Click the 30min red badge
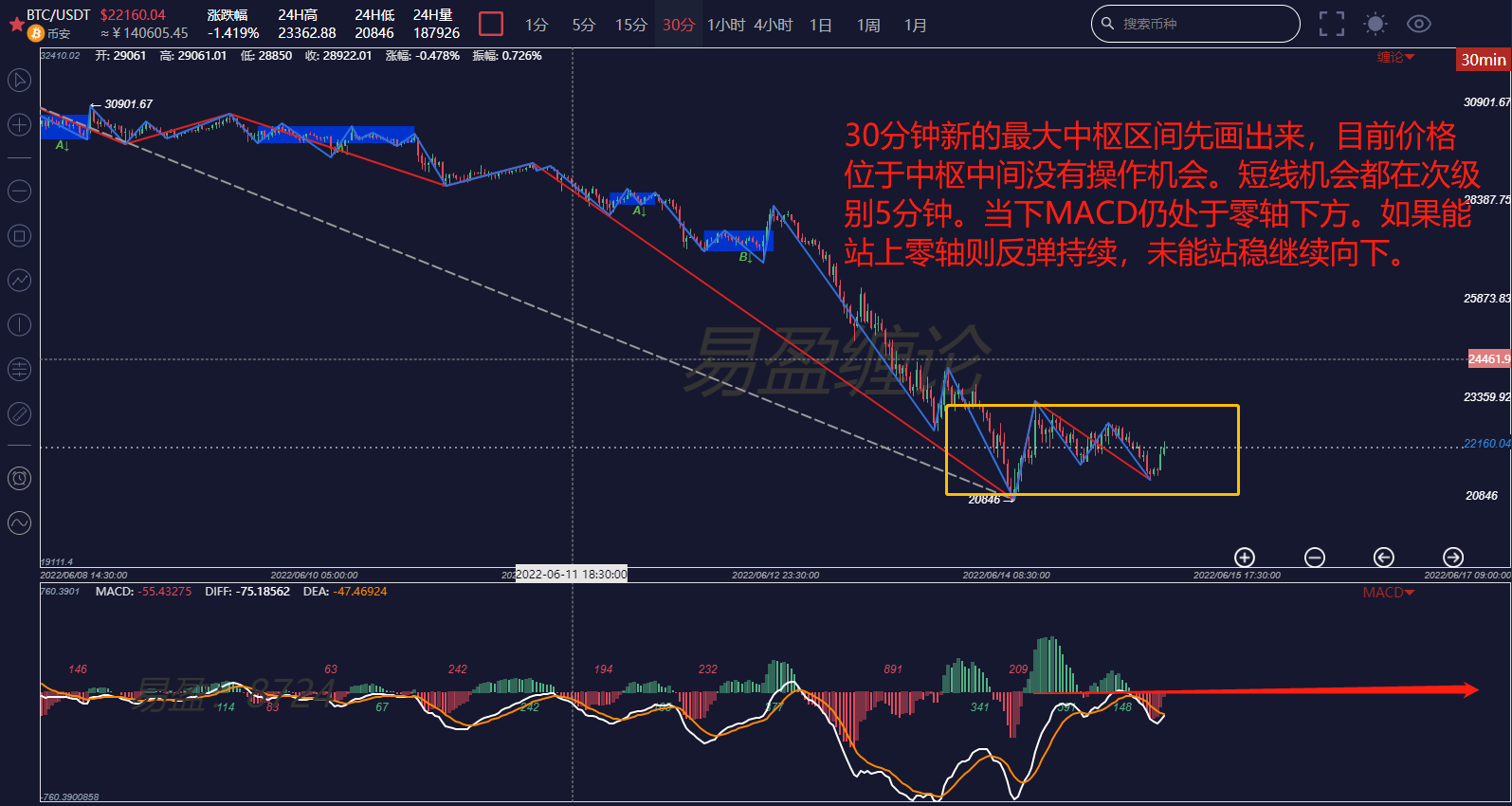The height and width of the screenshot is (806, 1512). pyautogui.click(x=1483, y=60)
